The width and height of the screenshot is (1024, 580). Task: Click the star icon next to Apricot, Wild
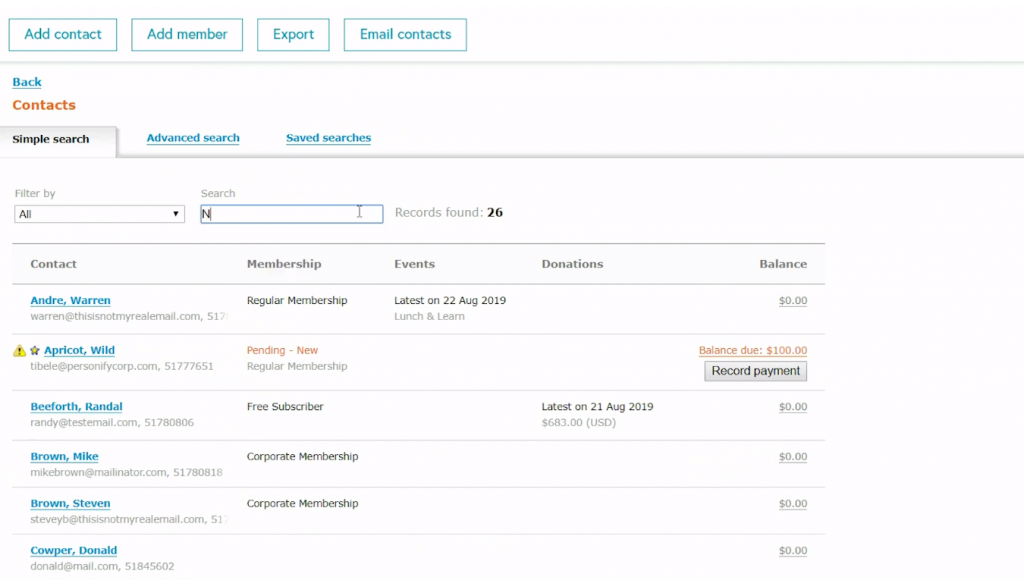(x=34, y=351)
